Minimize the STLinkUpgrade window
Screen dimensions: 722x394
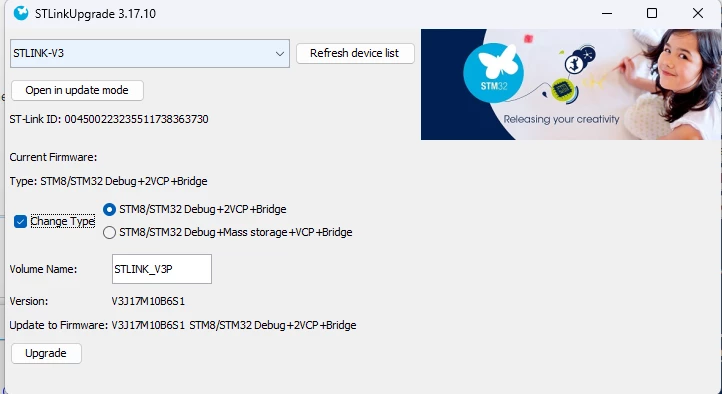[x=607, y=13]
